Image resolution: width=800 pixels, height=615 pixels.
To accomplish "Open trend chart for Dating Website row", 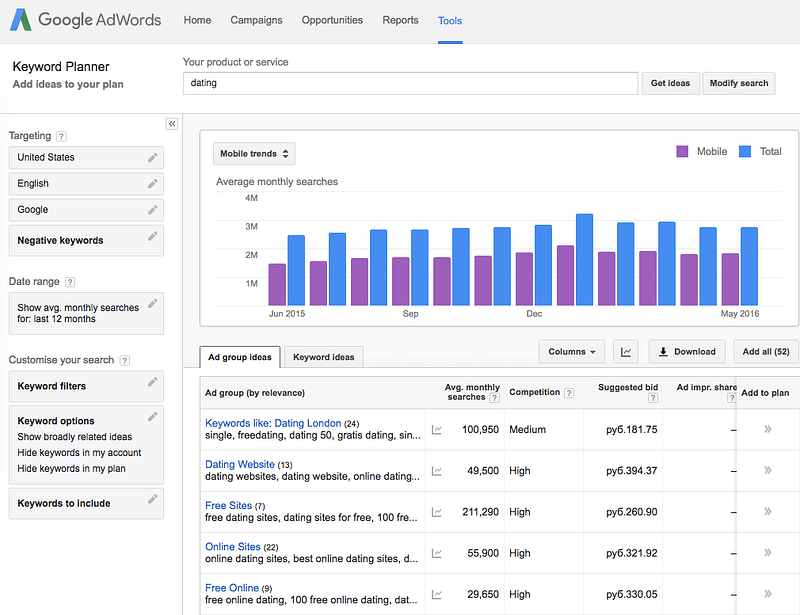I will coord(437,471).
